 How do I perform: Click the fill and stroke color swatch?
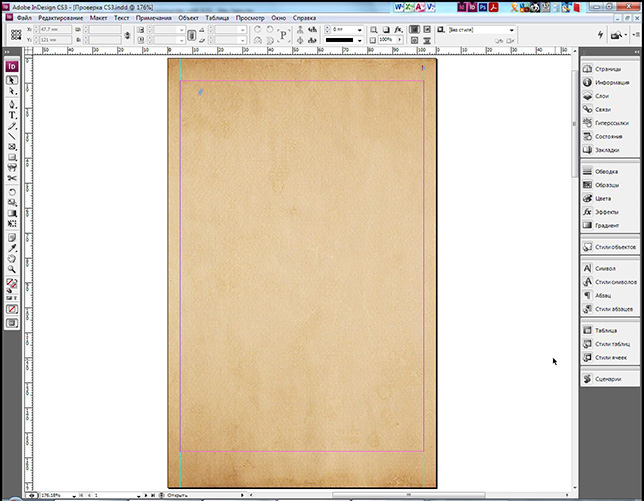(x=11, y=284)
